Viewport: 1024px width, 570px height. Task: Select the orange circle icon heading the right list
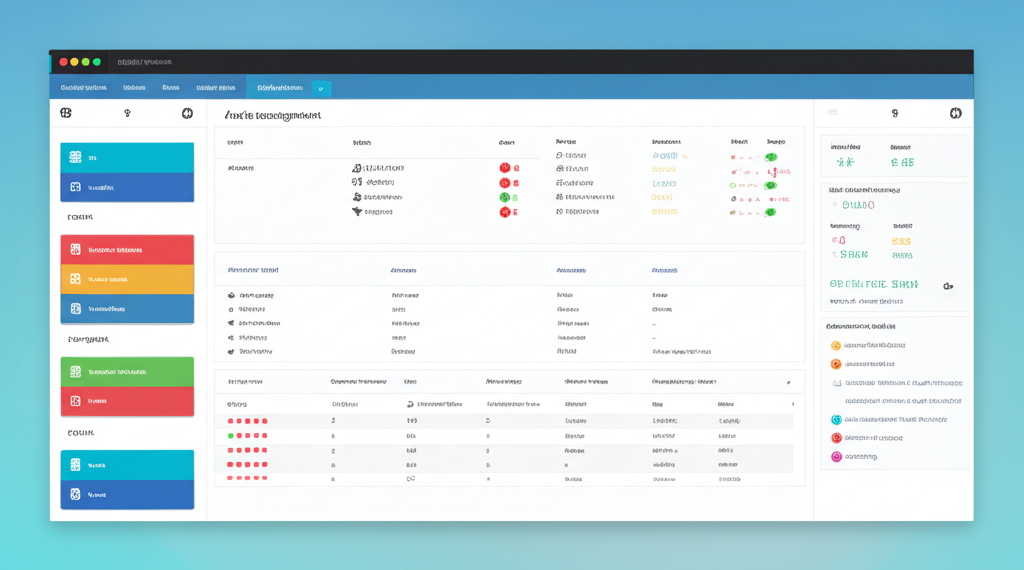tap(836, 346)
